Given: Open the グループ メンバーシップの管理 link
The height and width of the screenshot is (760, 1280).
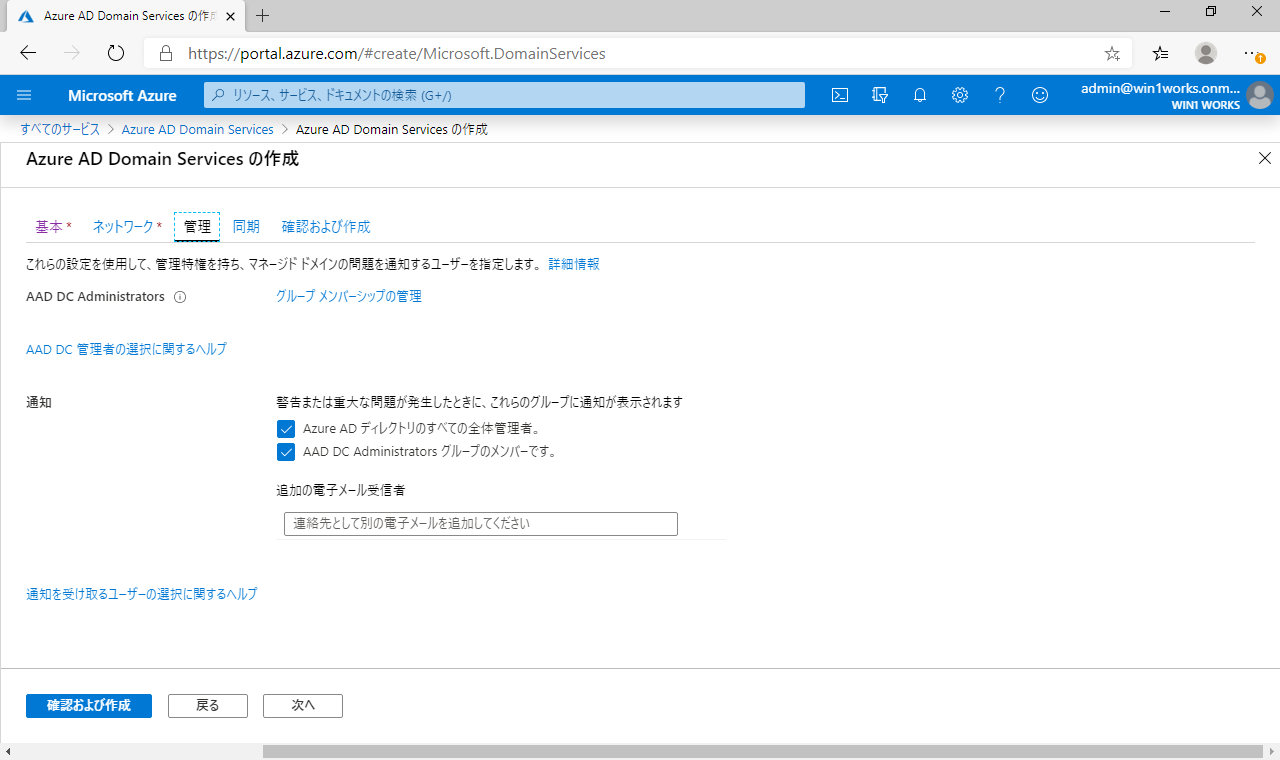Looking at the screenshot, I should (x=349, y=297).
